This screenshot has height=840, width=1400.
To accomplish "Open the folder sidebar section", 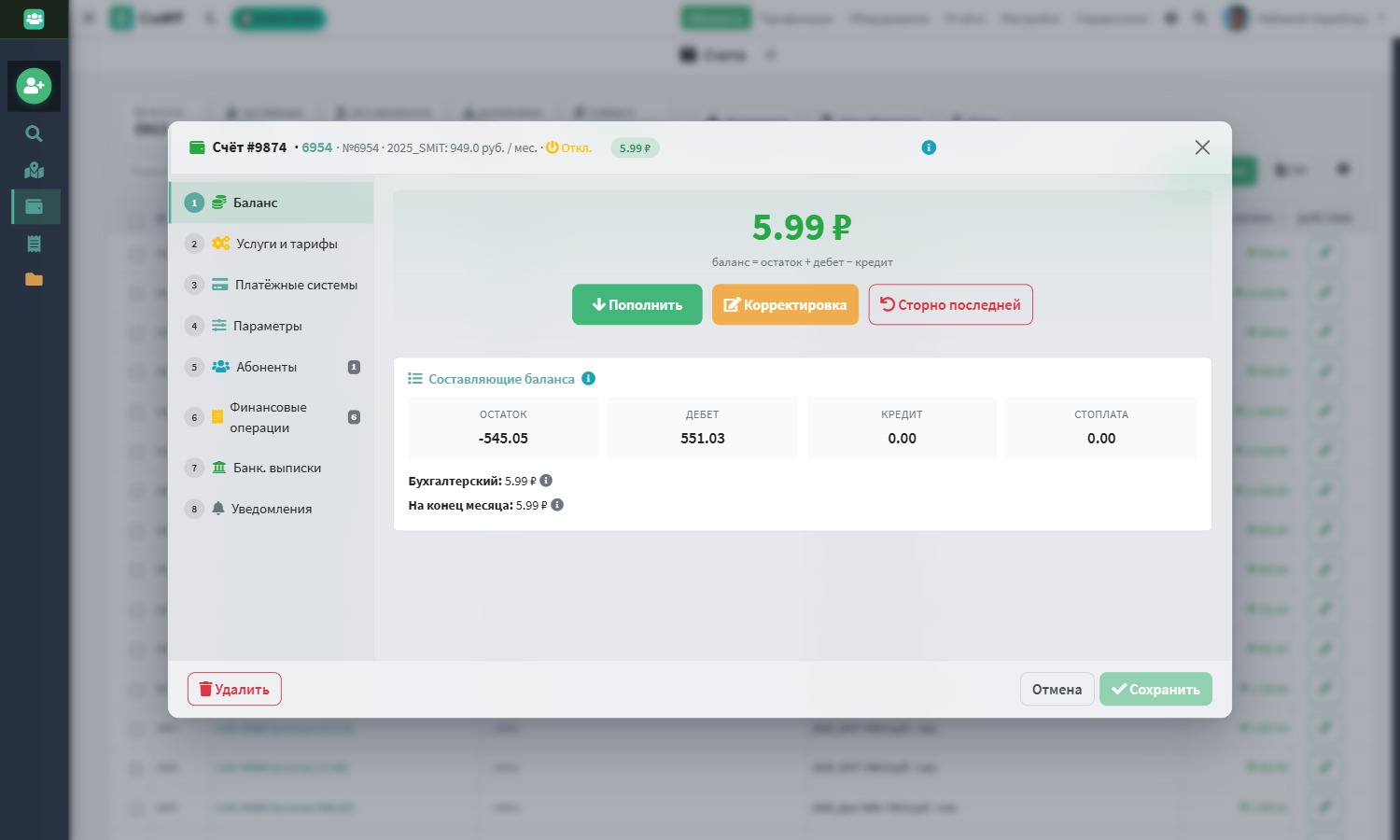I will (x=34, y=279).
